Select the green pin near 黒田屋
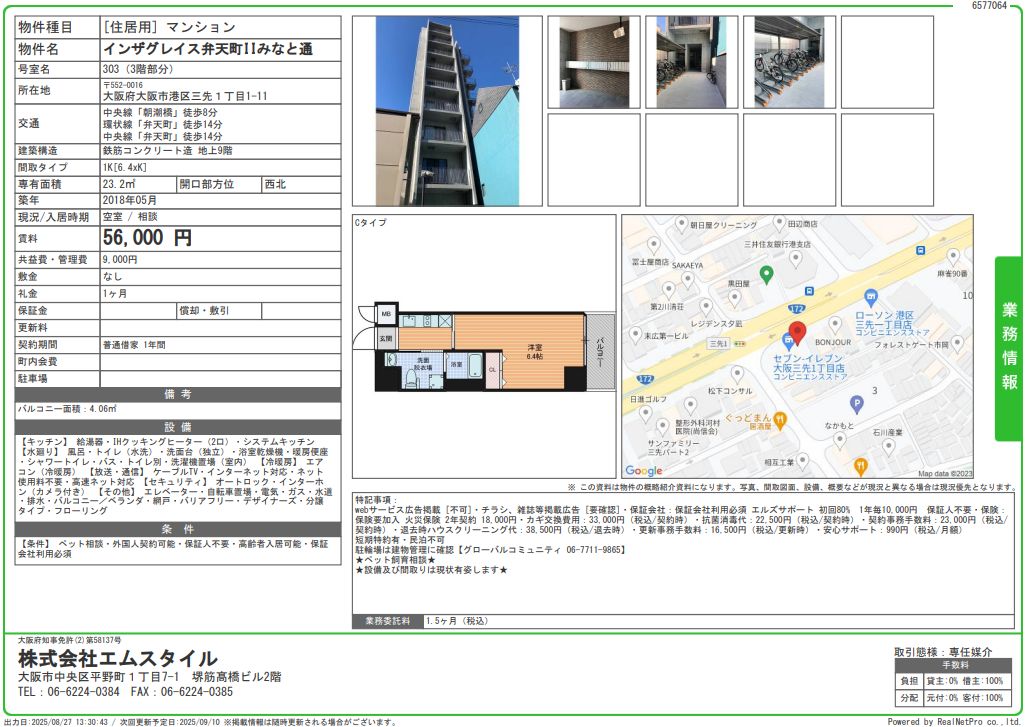This screenshot has width=1029, height=727. pos(766,274)
